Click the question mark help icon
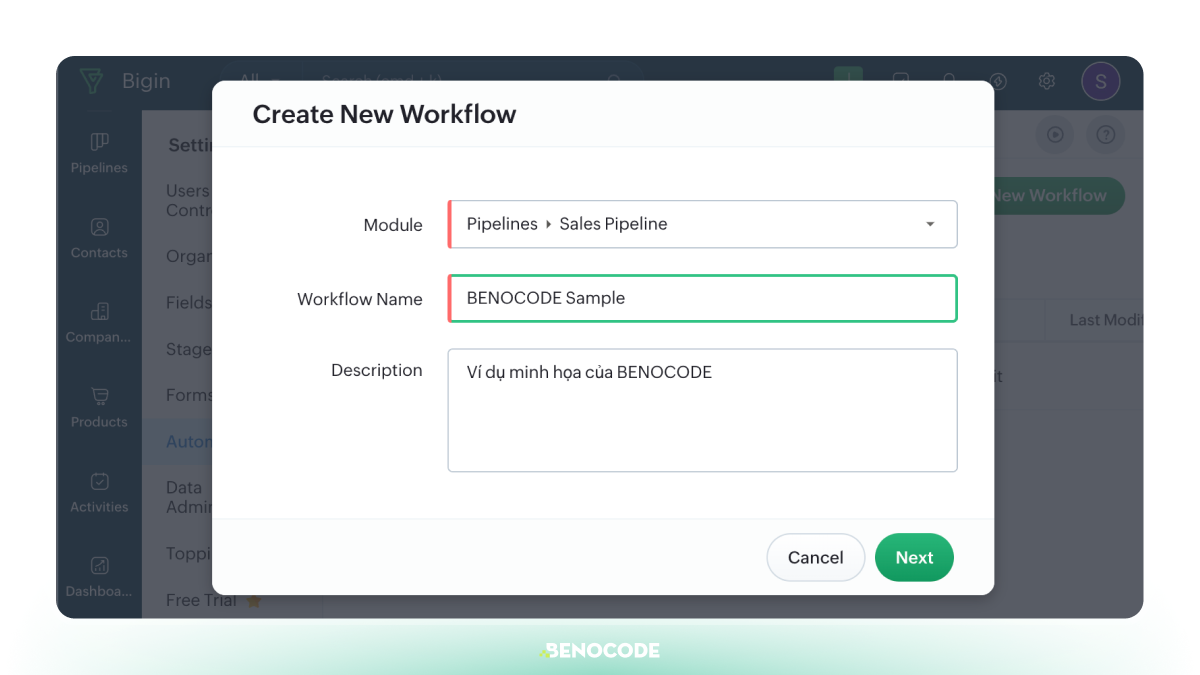 pyautogui.click(x=1105, y=135)
